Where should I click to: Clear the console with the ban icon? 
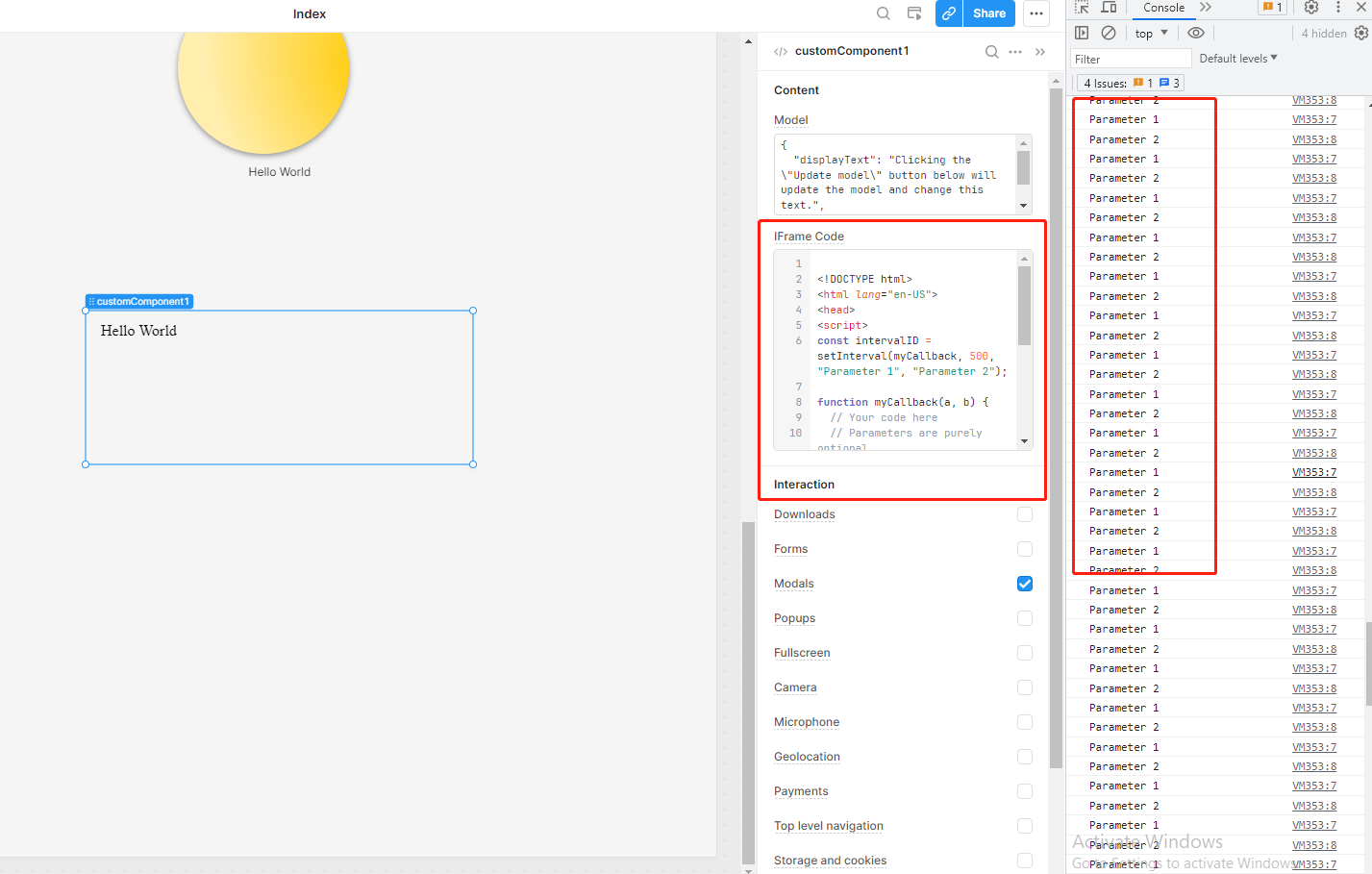point(1109,33)
